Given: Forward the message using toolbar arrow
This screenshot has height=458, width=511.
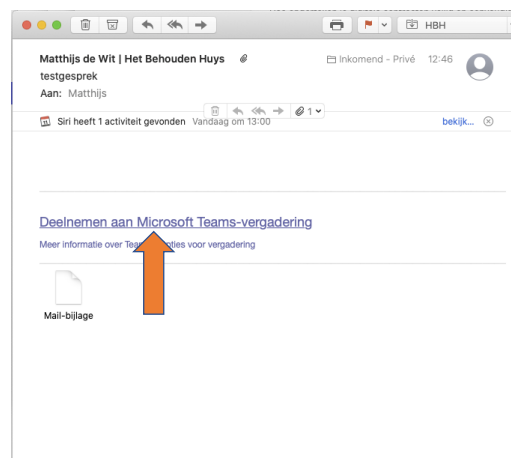Looking at the screenshot, I should tap(201, 25).
